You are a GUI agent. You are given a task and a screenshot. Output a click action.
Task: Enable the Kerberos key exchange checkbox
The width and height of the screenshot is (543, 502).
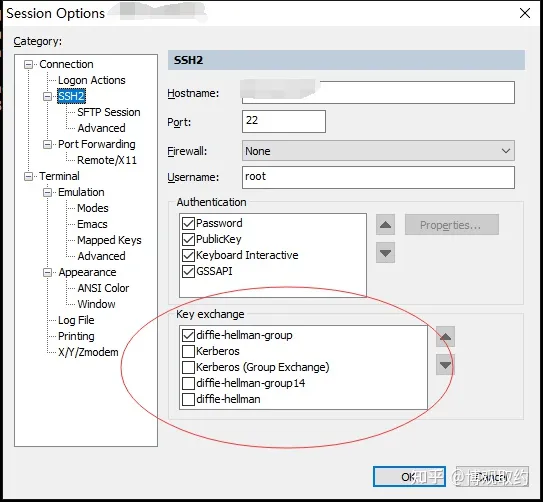[x=188, y=351]
